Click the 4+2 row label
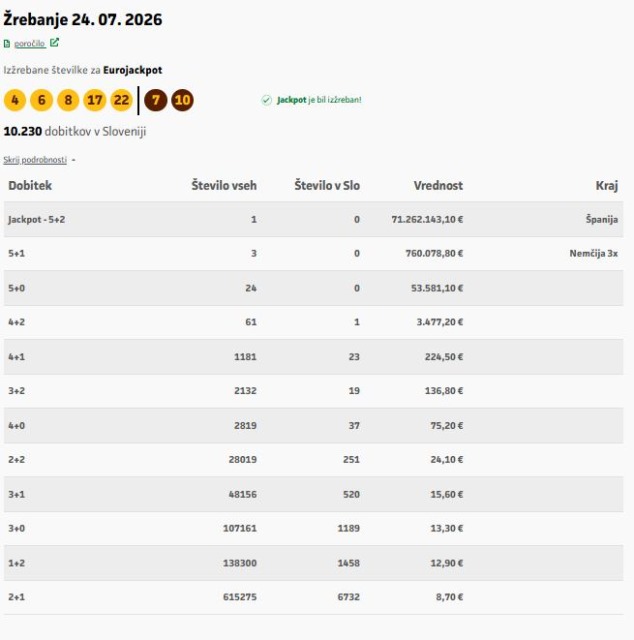The image size is (634, 640). (x=17, y=322)
